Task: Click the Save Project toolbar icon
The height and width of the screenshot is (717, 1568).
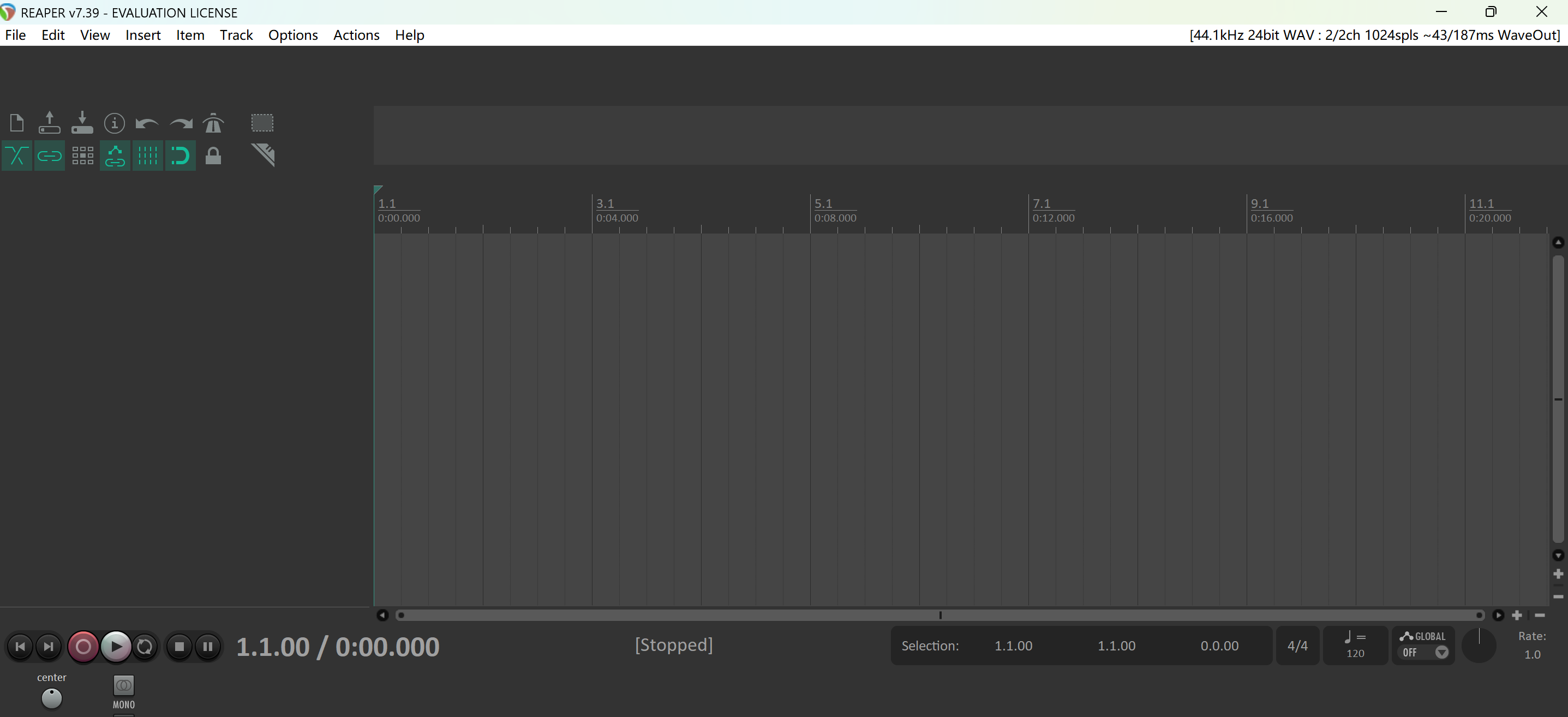Action: pos(82,123)
